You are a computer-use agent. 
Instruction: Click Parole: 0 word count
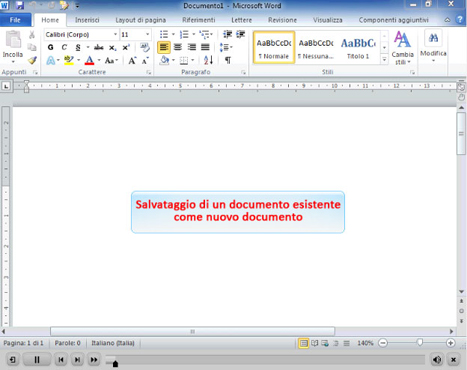(x=68, y=343)
